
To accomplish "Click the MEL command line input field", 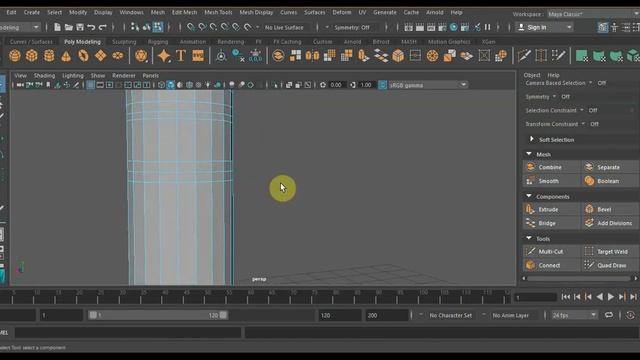I will 128,333.
